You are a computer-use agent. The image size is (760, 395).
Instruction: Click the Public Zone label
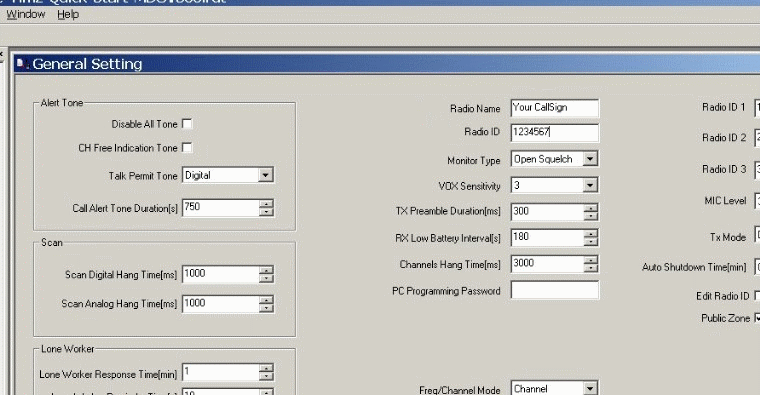(x=726, y=318)
